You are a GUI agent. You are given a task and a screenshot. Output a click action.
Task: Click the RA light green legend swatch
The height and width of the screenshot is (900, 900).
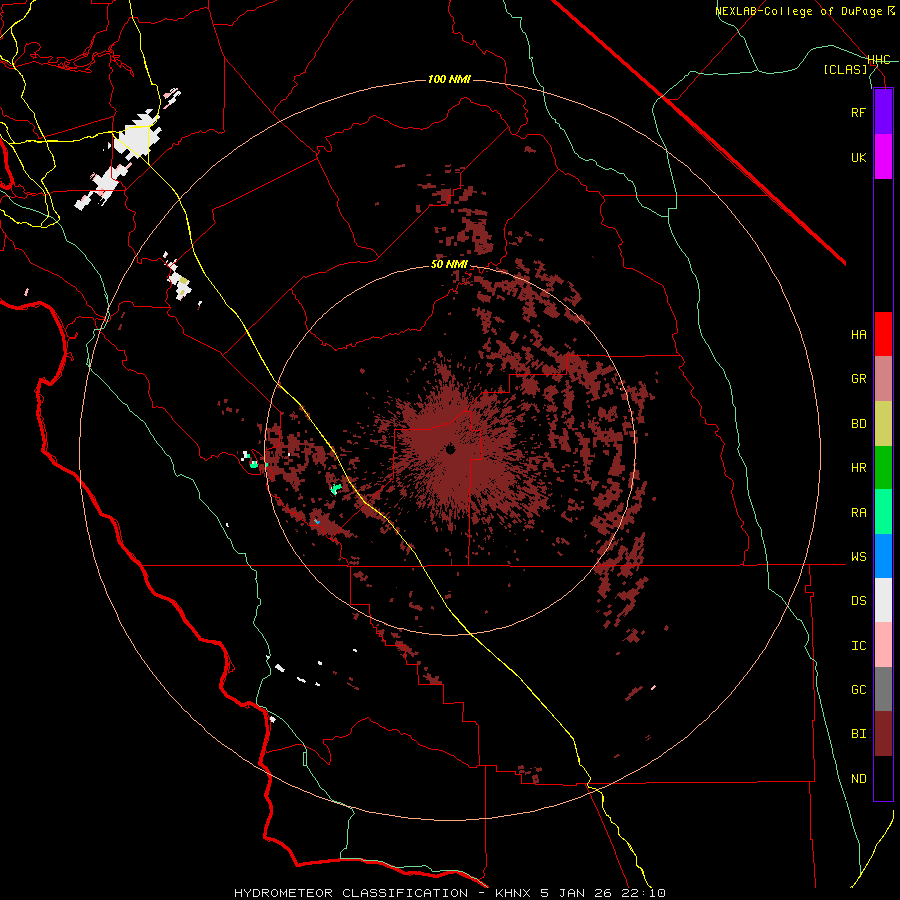pos(883,512)
